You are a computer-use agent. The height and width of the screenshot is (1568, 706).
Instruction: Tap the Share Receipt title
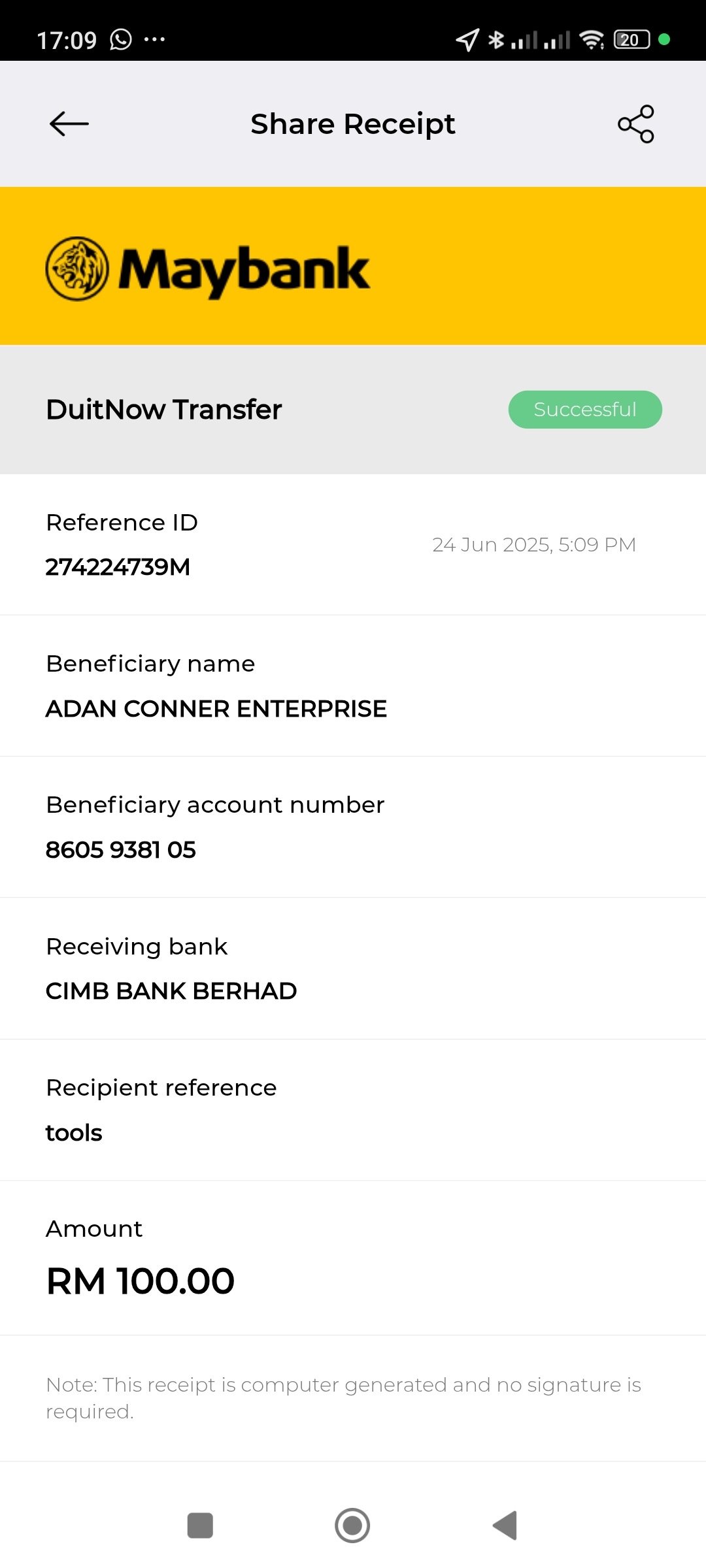point(353,124)
